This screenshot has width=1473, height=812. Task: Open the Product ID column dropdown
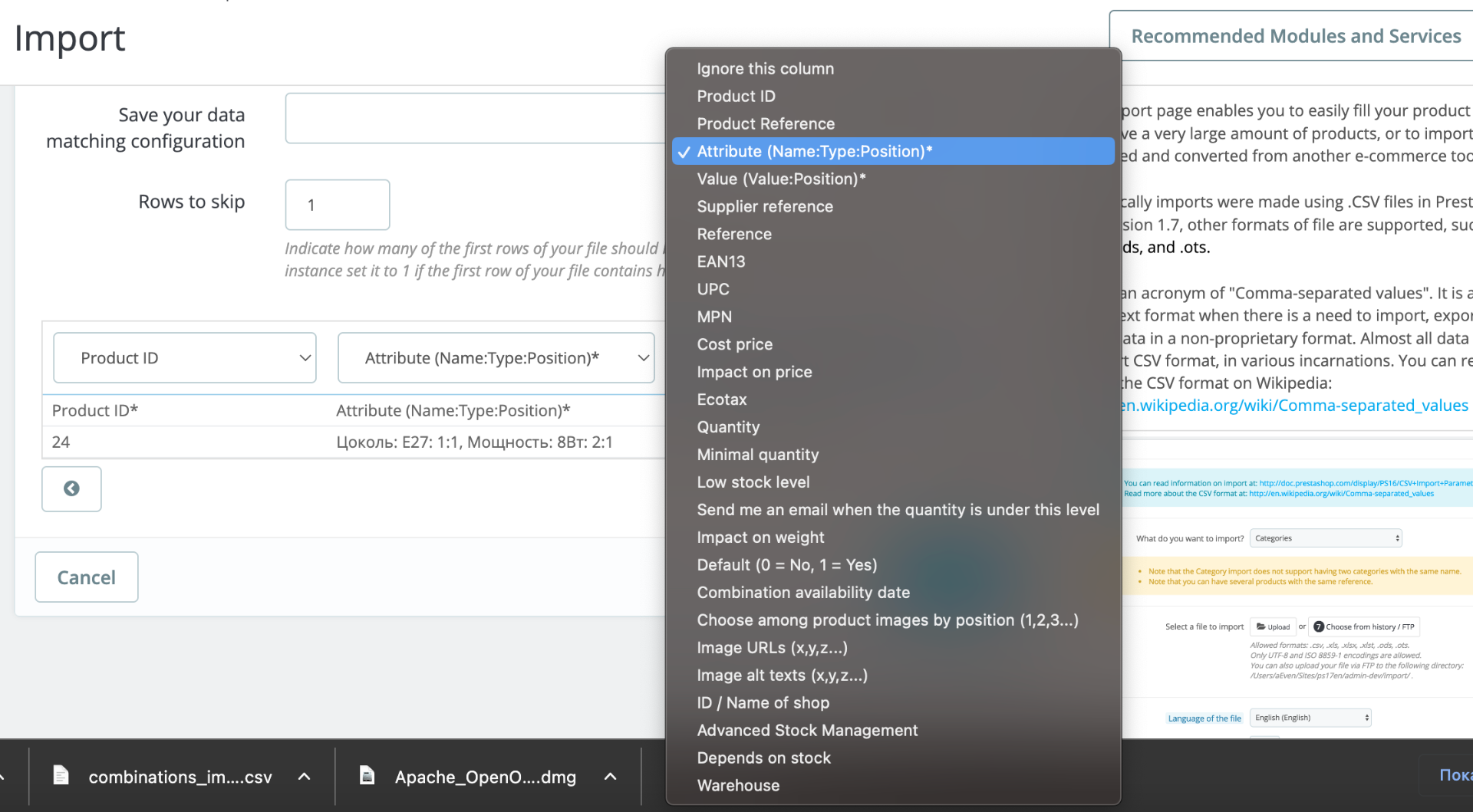click(185, 358)
